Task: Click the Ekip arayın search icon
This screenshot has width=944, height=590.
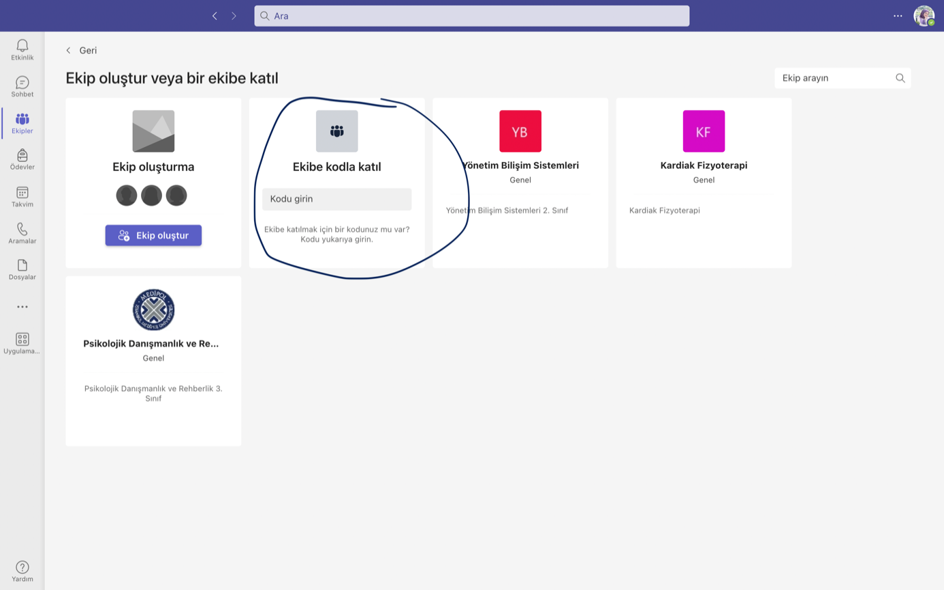Action: (900, 78)
